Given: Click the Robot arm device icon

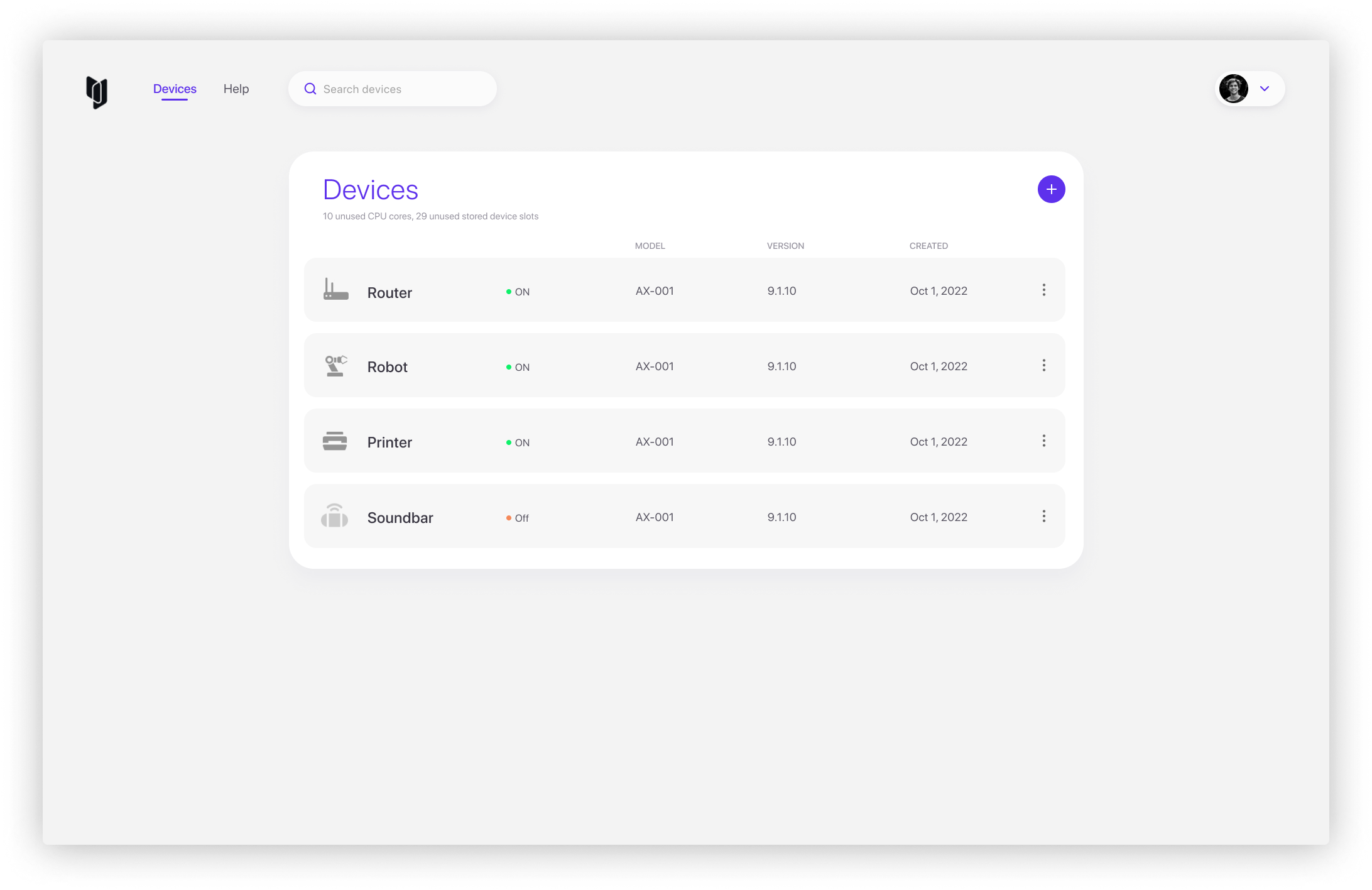Looking at the screenshot, I should tap(335, 366).
